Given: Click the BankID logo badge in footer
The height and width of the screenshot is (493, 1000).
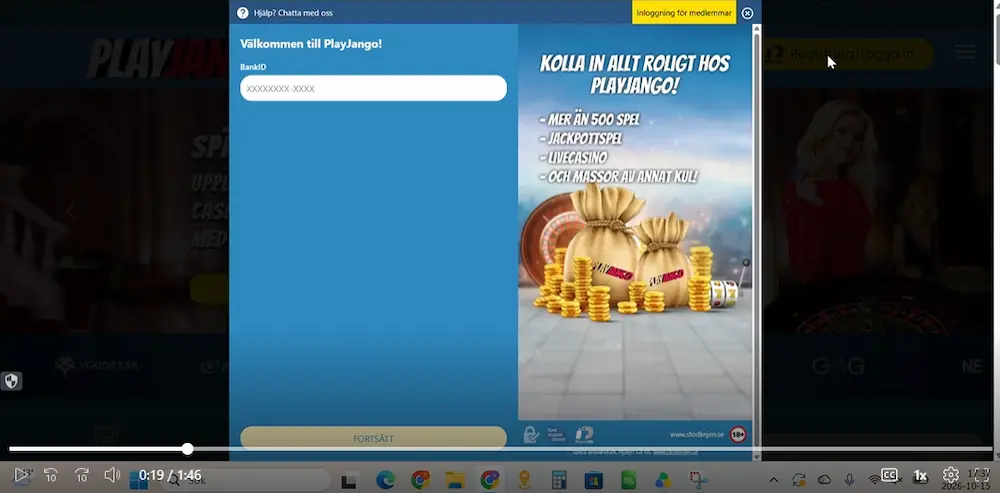Looking at the screenshot, I should coord(584,435).
